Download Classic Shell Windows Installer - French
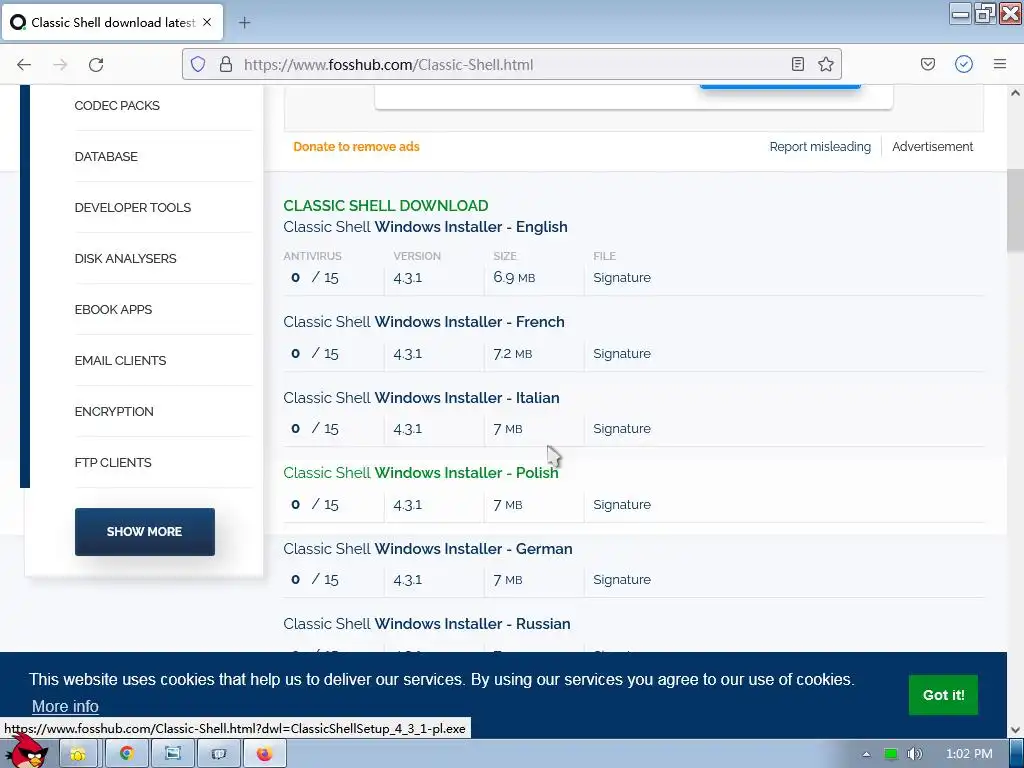The width and height of the screenshot is (1024, 768). pos(424,322)
